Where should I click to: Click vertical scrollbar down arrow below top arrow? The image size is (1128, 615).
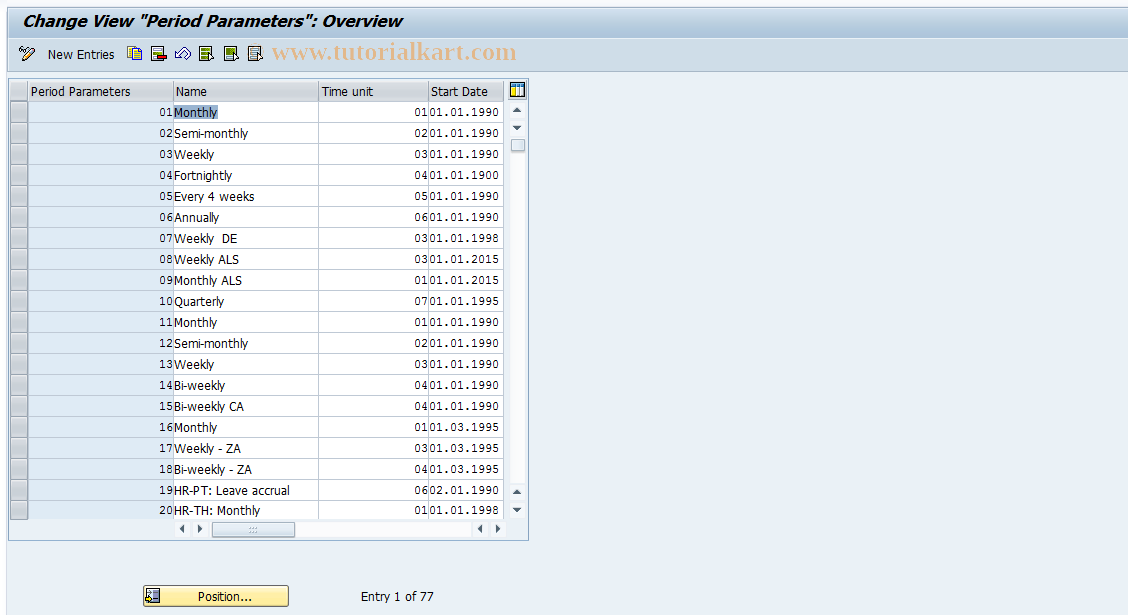(x=517, y=128)
